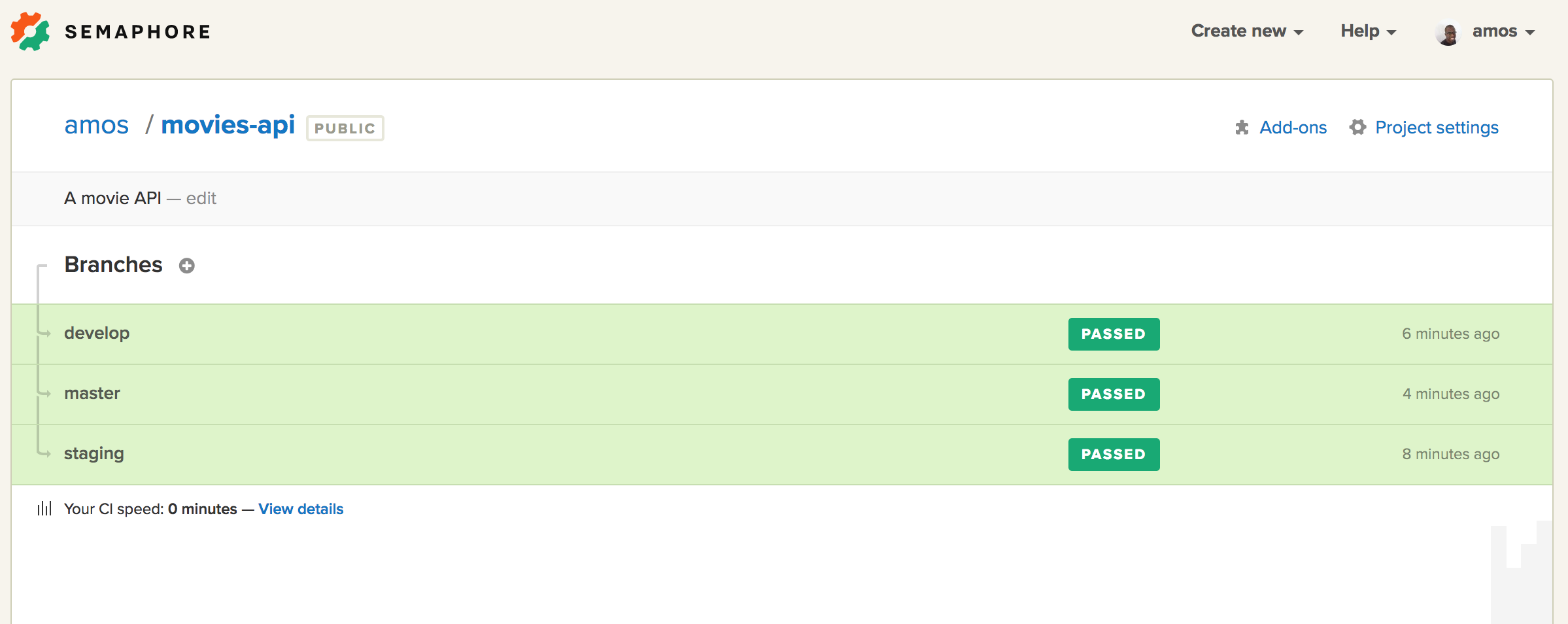Select the develop branch row

97,334
